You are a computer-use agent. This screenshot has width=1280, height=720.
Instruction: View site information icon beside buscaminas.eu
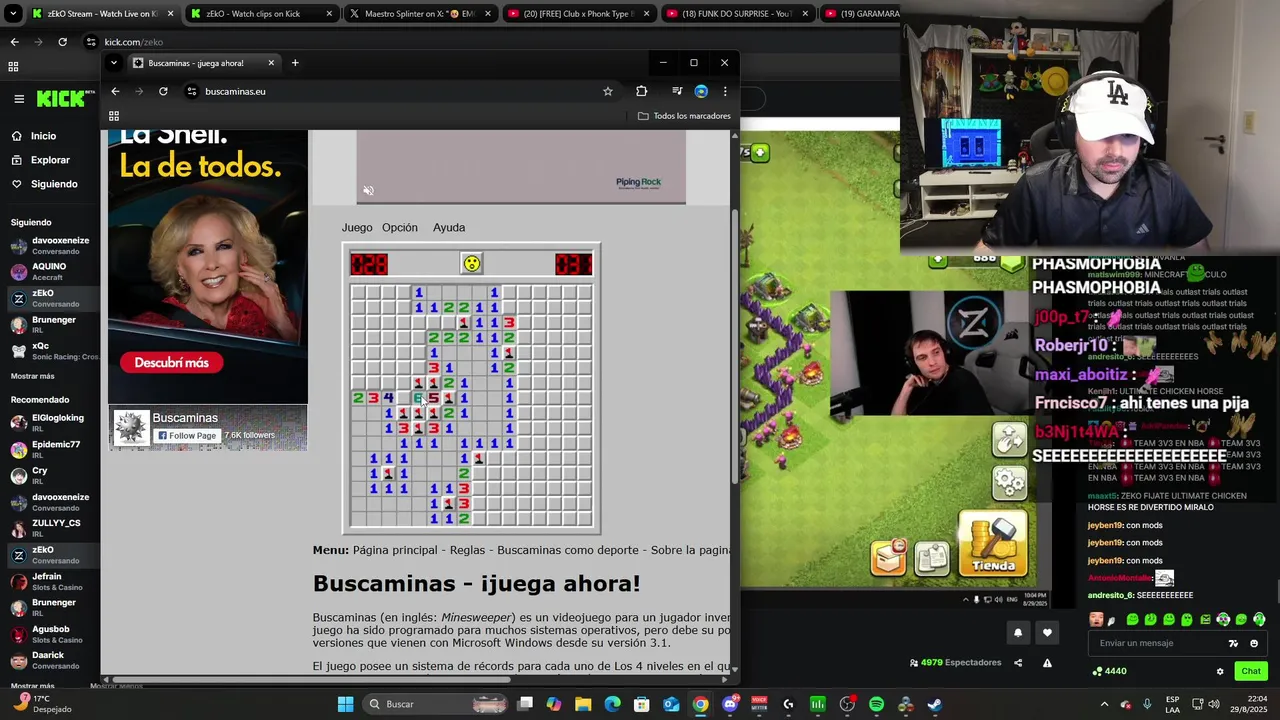pyautogui.click(x=191, y=91)
